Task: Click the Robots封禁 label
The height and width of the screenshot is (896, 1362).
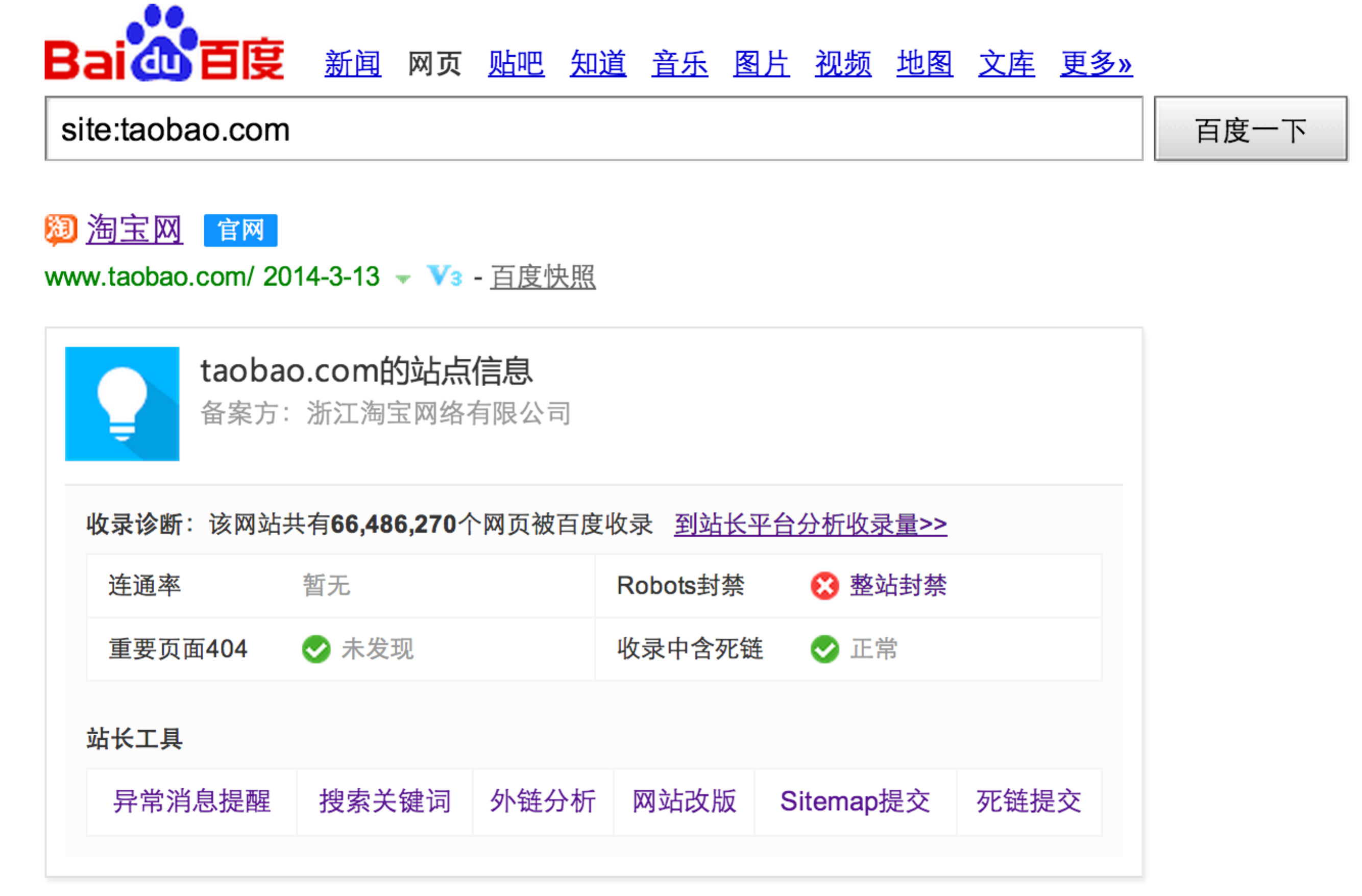Action: (x=680, y=586)
